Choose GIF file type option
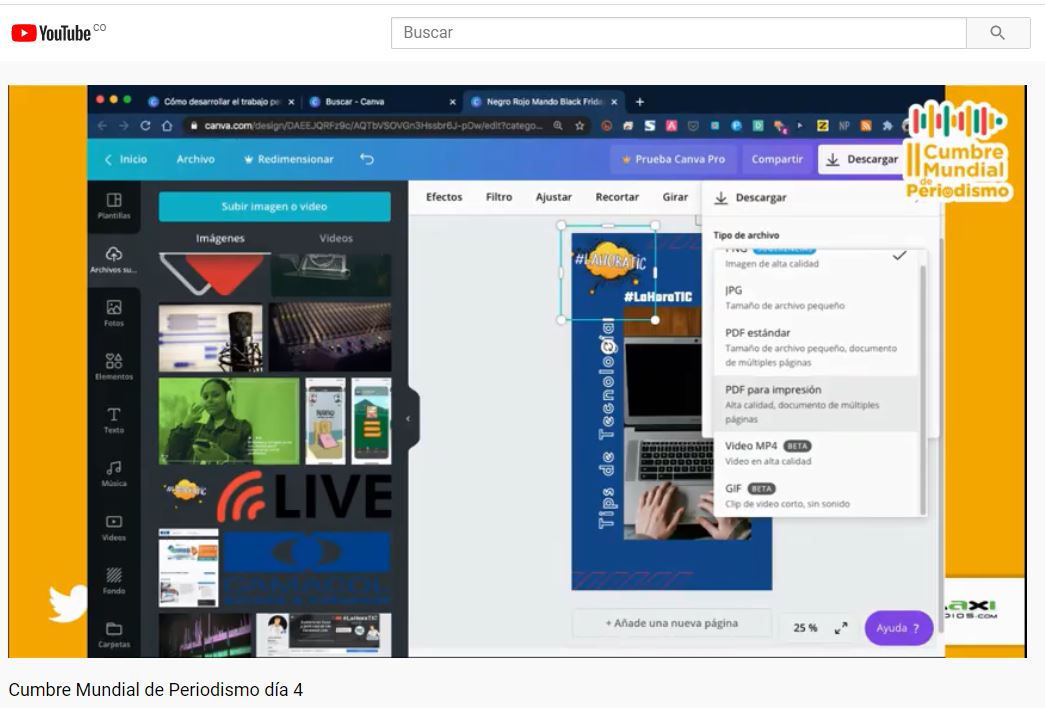The image size is (1045, 708). click(x=816, y=495)
